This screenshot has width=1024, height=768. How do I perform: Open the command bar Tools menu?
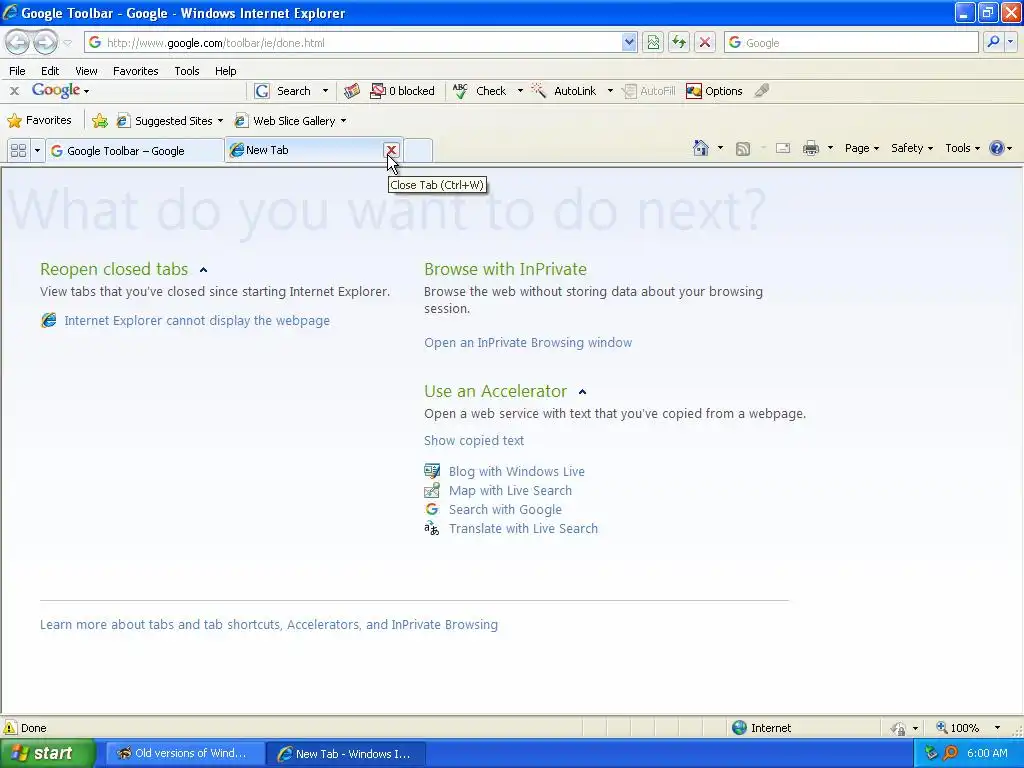coord(962,148)
